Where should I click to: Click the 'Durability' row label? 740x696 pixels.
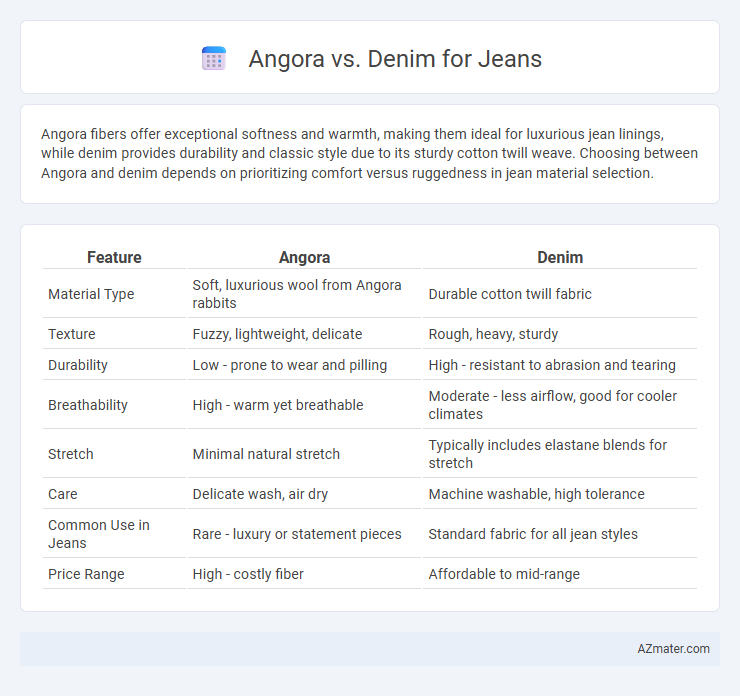[x=78, y=365]
